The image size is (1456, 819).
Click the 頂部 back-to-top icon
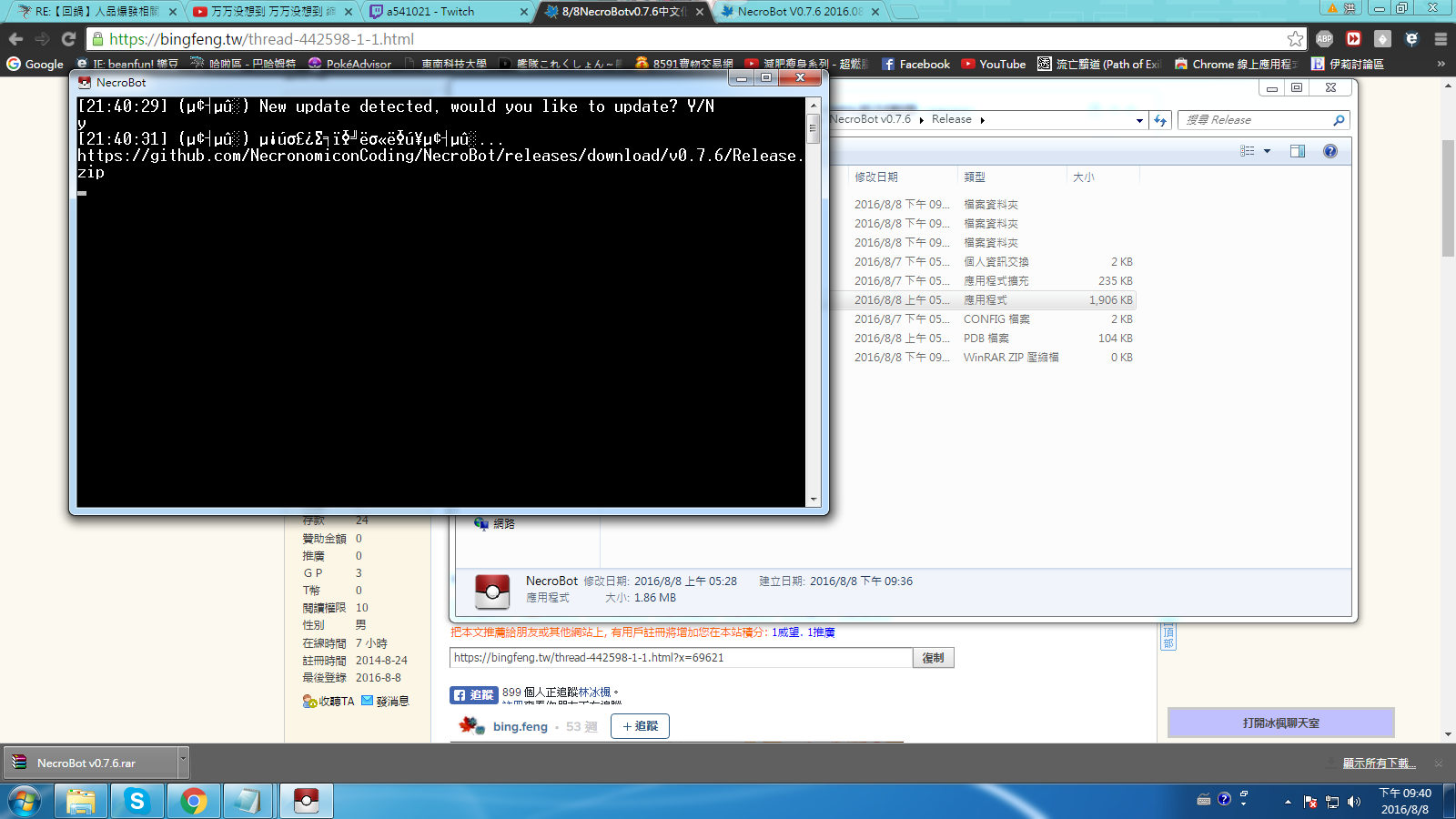coord(1168,636)
